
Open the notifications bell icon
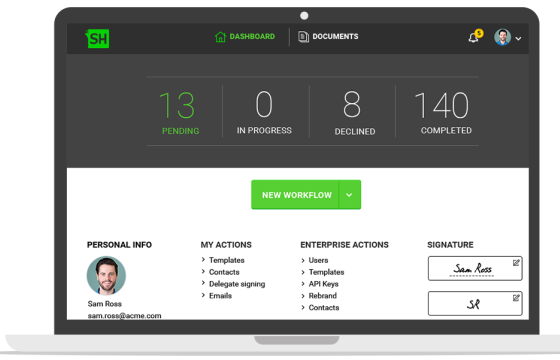(x=474, y=38)
